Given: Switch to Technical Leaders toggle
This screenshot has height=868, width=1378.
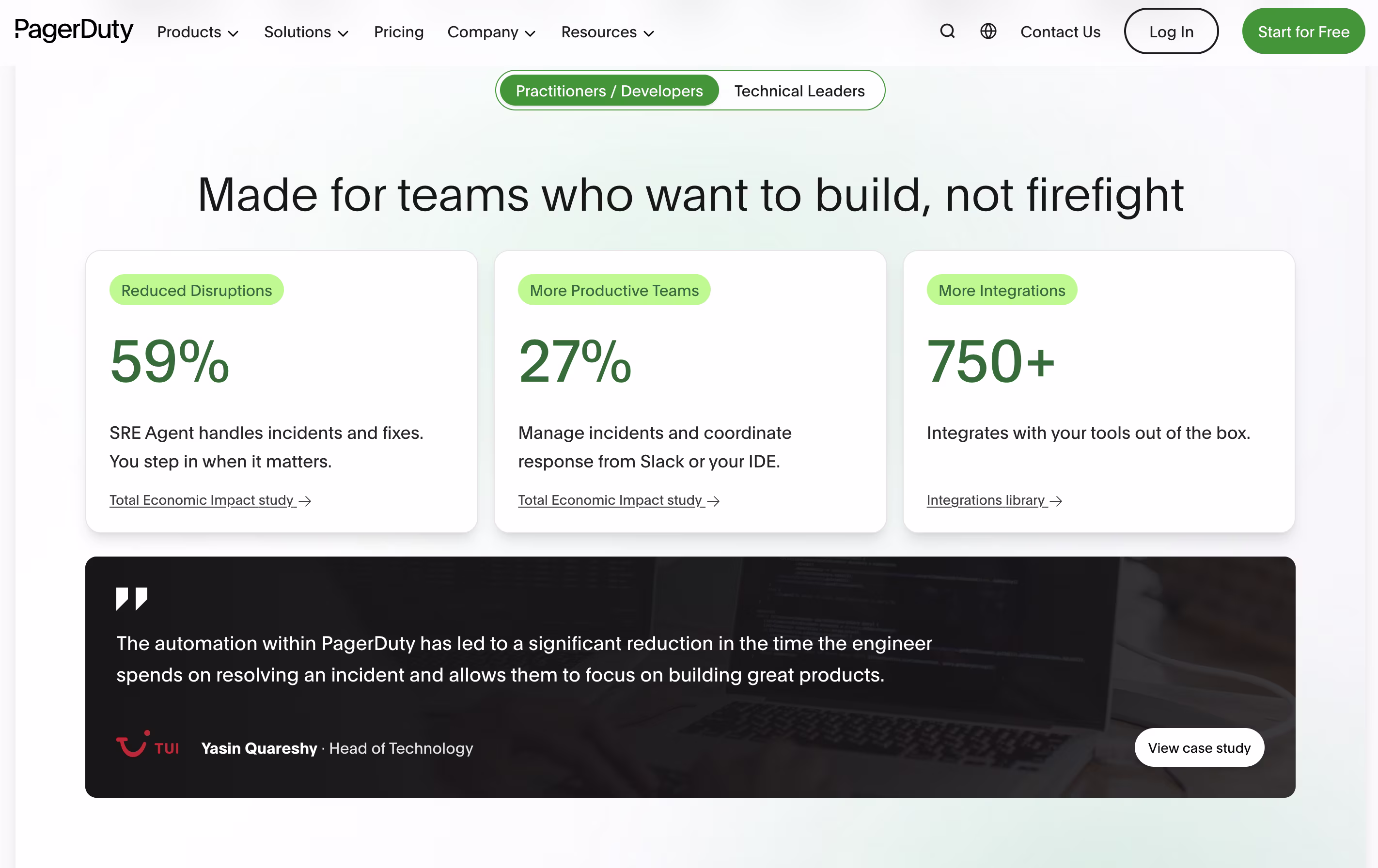Looking at the screenshot, I should tap(799, 91).
